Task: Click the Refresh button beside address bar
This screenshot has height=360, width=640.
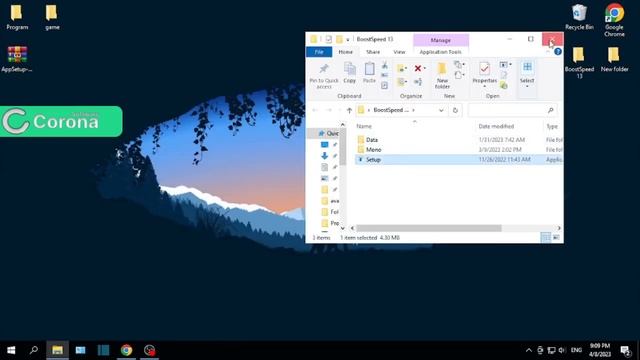Action: [455, 110]
